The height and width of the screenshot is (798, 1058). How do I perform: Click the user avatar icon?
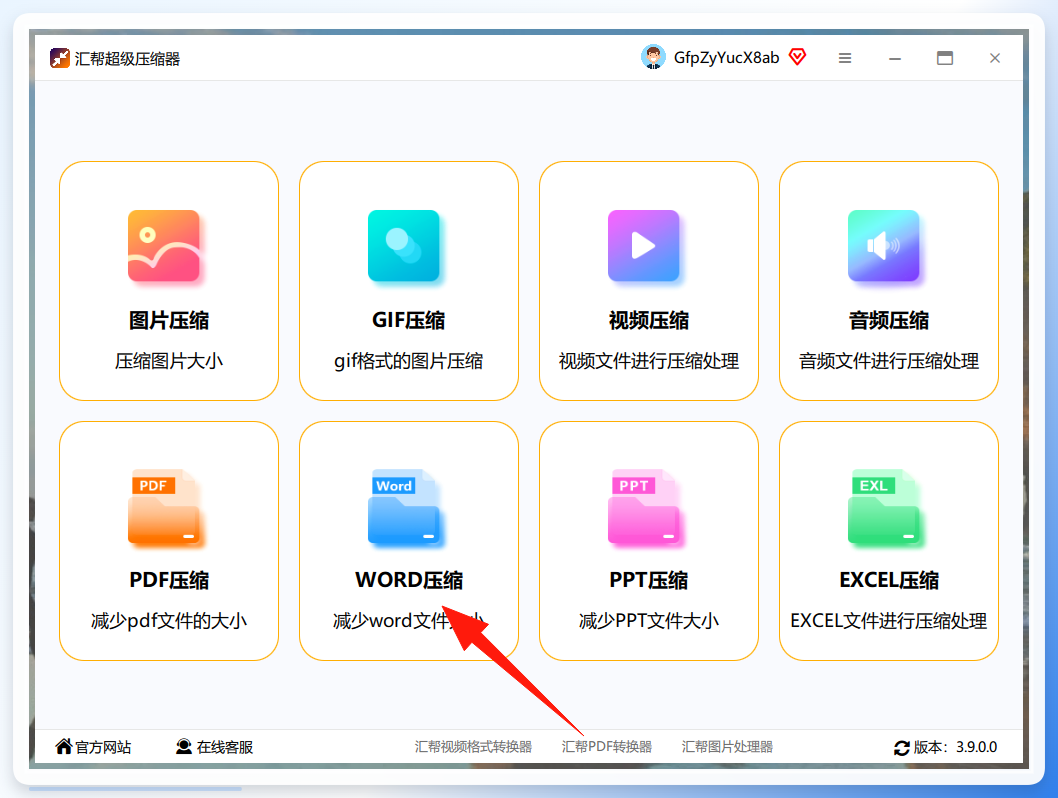click(652, 57)
